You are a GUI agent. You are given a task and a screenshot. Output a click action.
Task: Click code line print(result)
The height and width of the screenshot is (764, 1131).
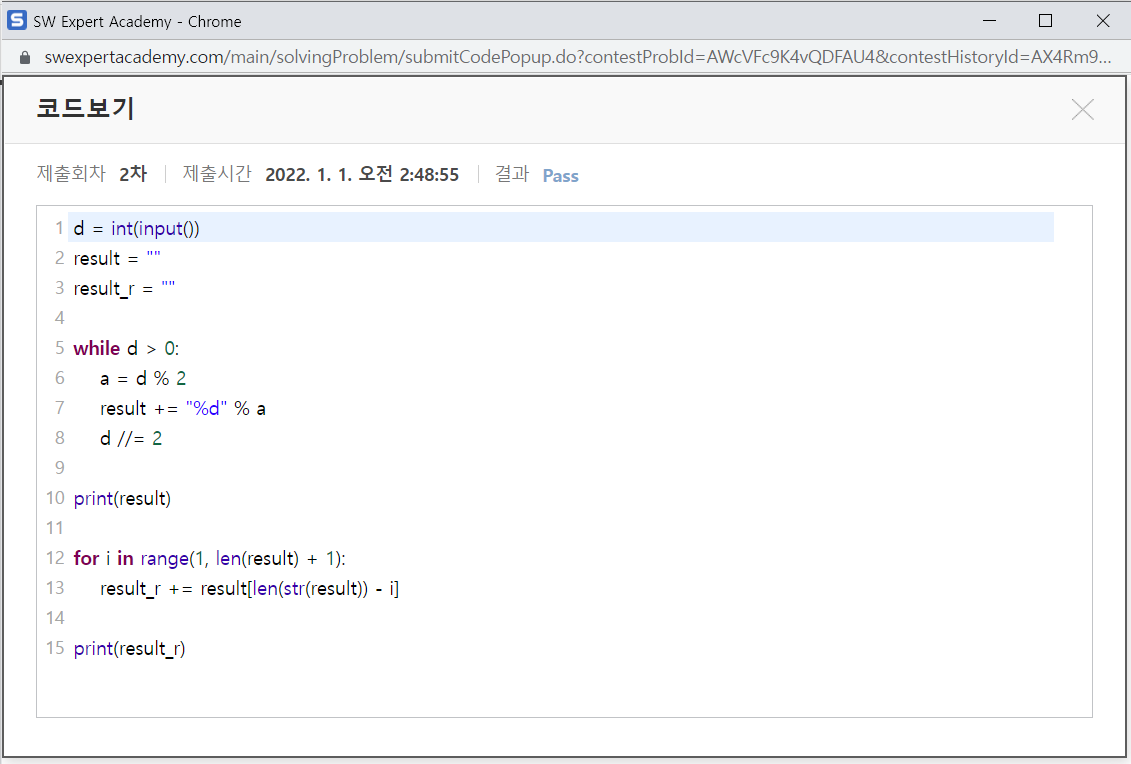click(x=123, y=499)
